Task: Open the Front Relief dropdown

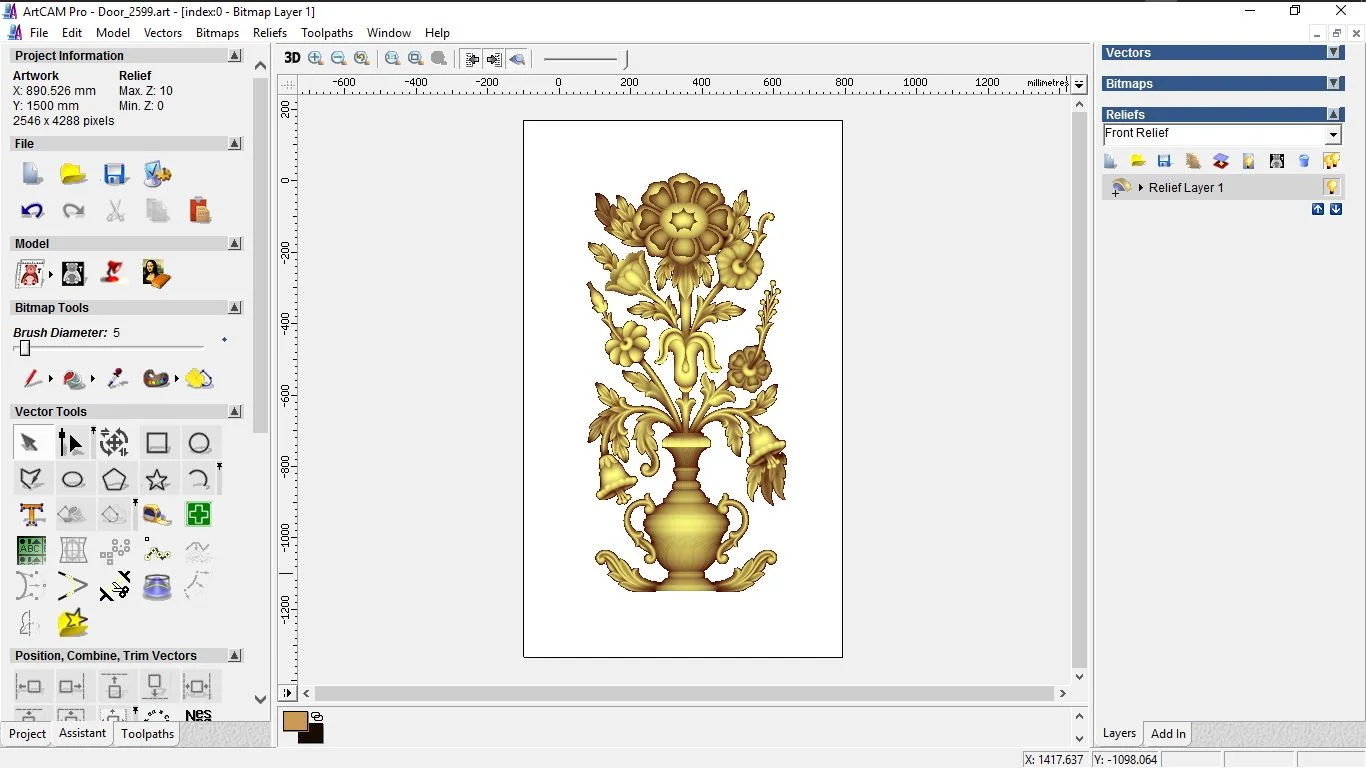Action: click(x=1333, y=135)
